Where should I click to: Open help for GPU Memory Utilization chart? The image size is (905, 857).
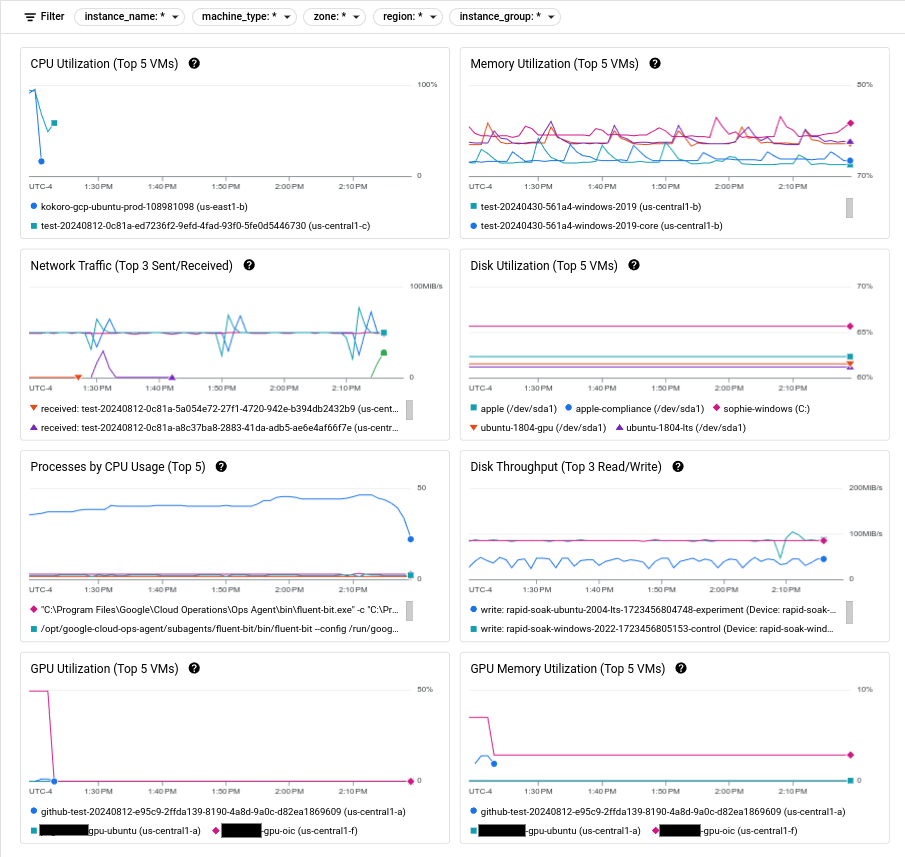click(x=681, y=668)
